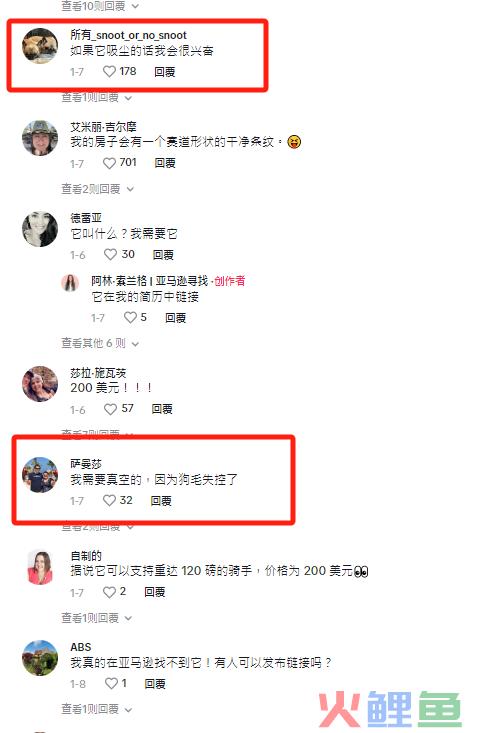Expand 查看1则回覆 under ABS comment
The height and width of the screenshot is (733, 486).
pos(97,709)
